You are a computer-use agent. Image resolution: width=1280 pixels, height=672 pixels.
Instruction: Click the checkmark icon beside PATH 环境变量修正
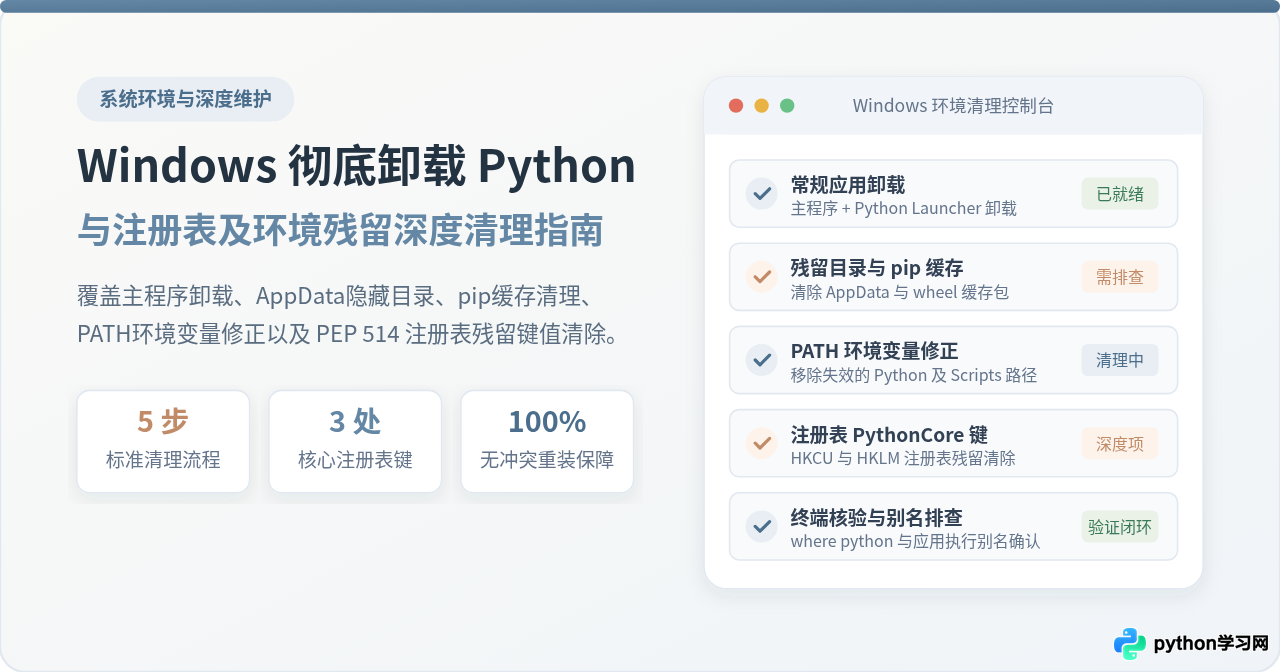pos(762,359)
